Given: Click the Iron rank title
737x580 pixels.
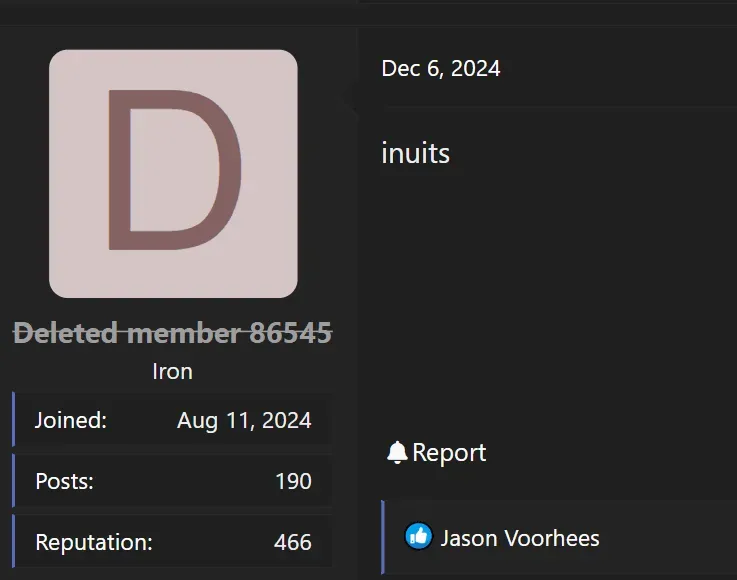Looking at the screenshot, I should [x=172, y=371].
